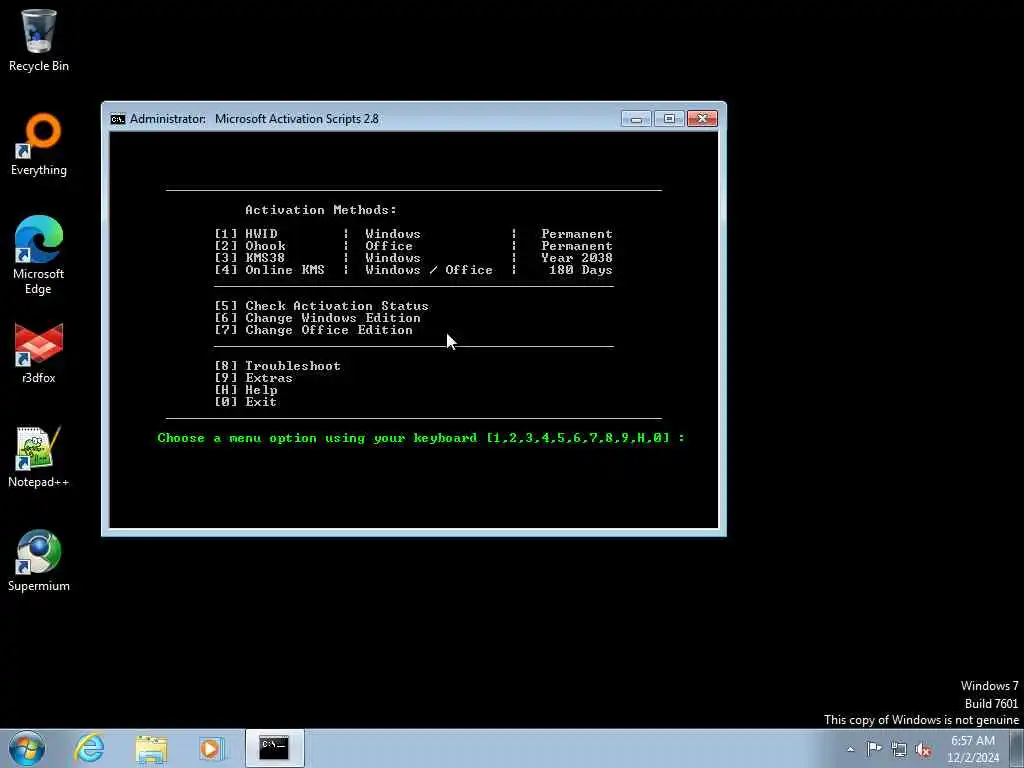The height and width of the screenshot is (768, 1024).
Task: Open the Windows Start orb
Action: coord(27,748)
